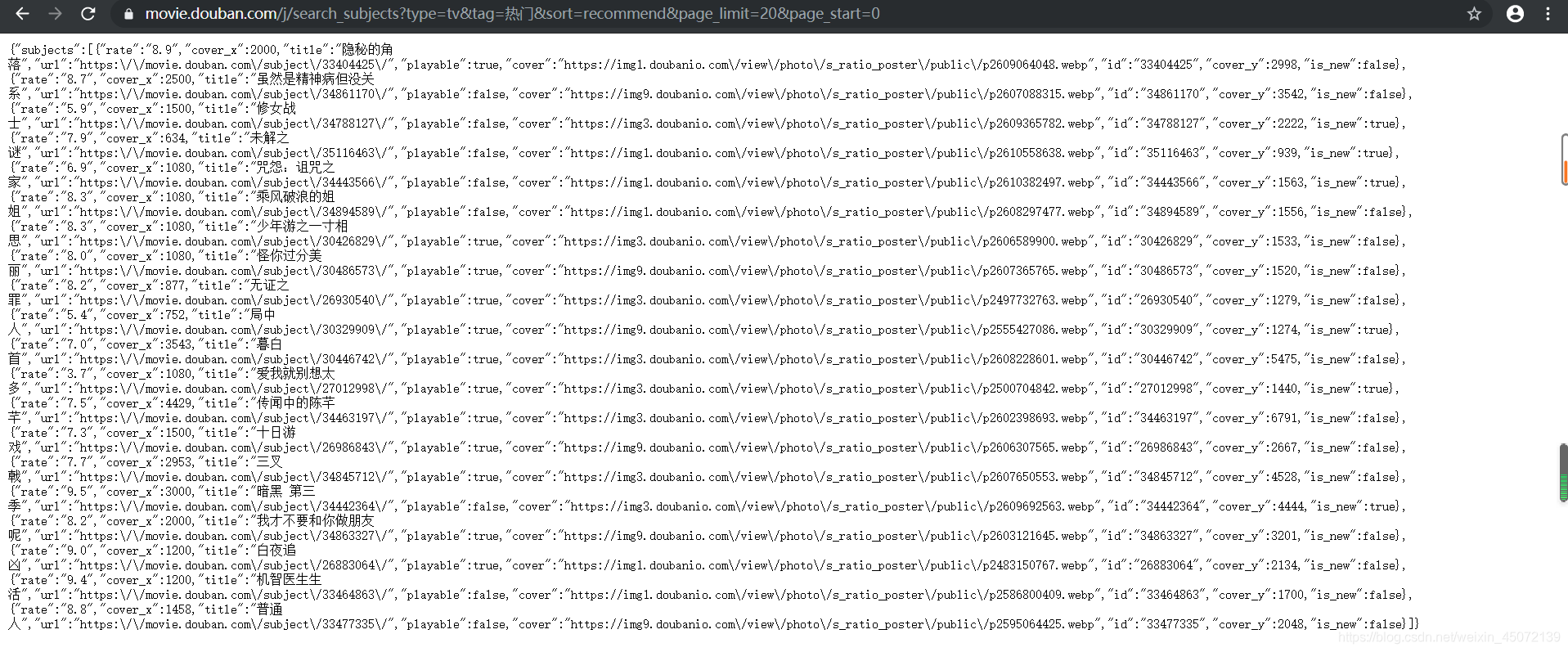Select the title "我才不要和你做朋友"
The image size is (1568, 652).
[315, 521]
